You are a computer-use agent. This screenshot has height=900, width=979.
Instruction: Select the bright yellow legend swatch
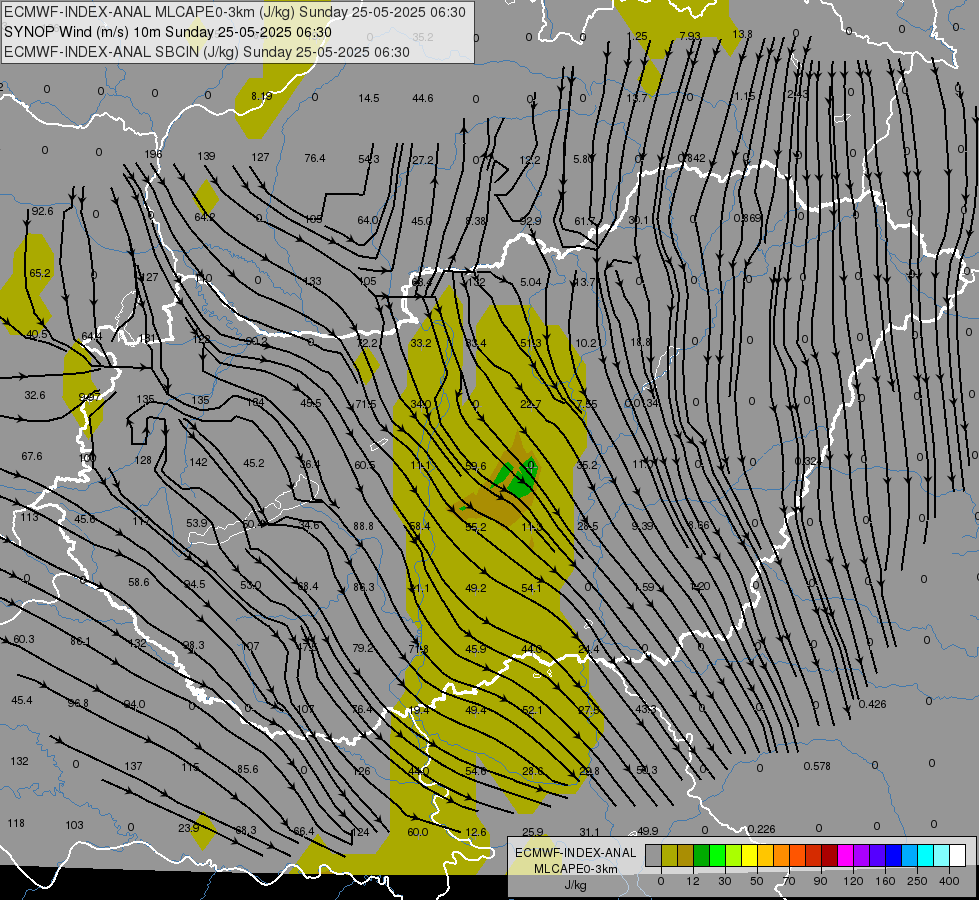tap(749, 855)
